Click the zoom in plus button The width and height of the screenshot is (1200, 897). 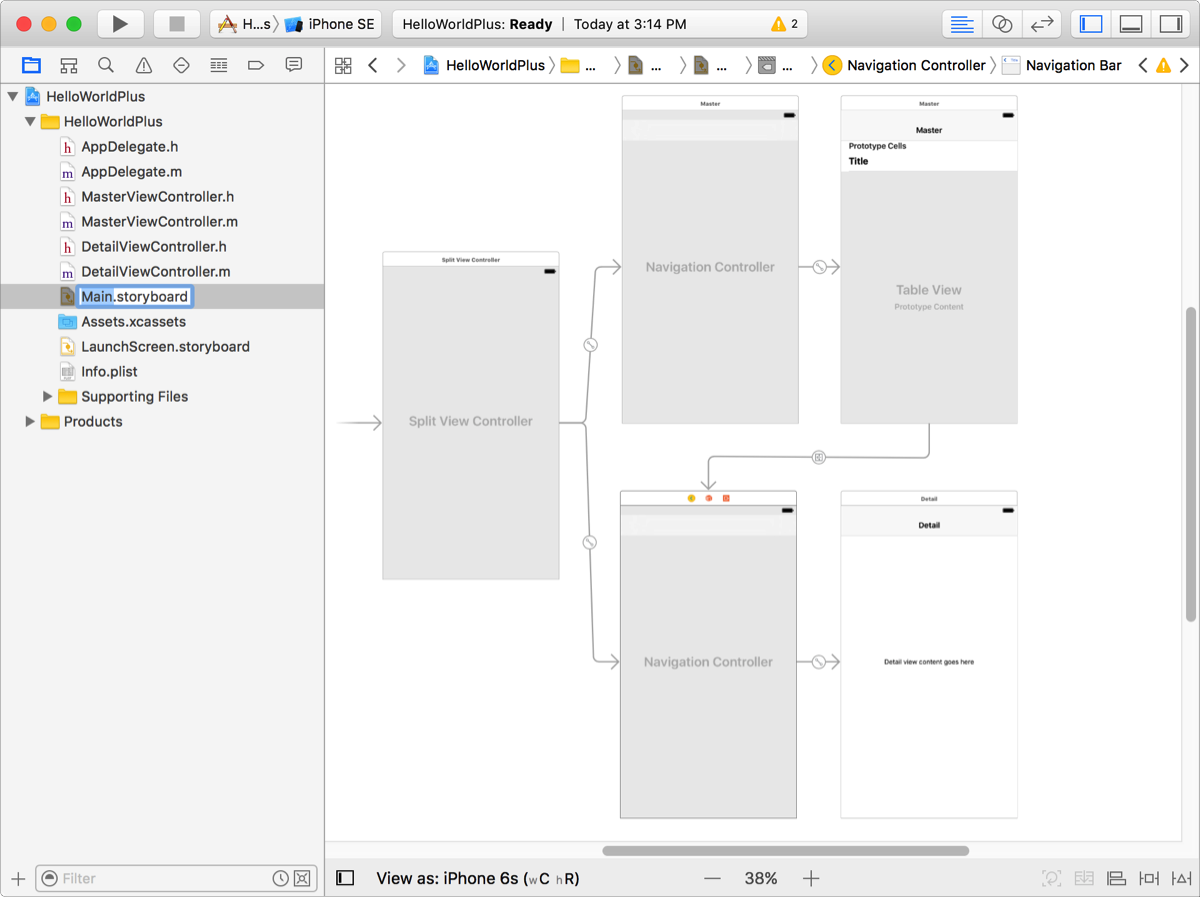pyautogui.click(x=811, y=878)
